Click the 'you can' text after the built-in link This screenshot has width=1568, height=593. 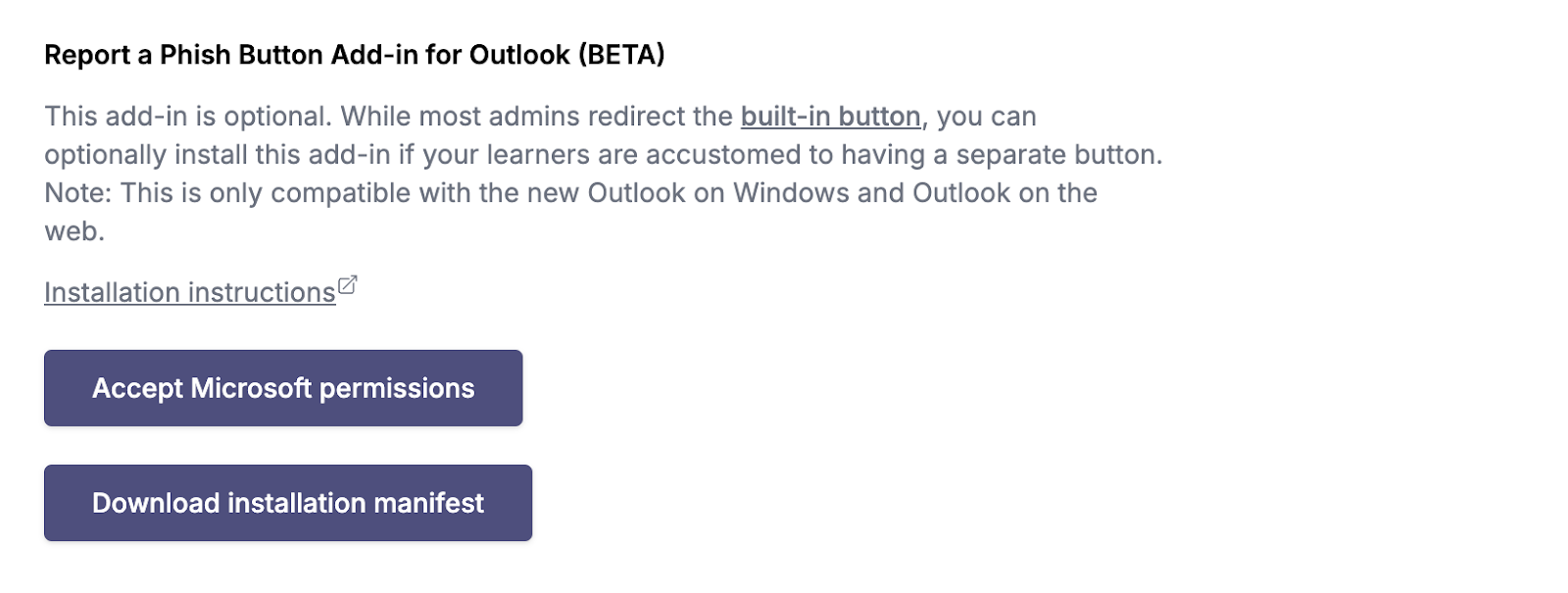tap(987, 116)
